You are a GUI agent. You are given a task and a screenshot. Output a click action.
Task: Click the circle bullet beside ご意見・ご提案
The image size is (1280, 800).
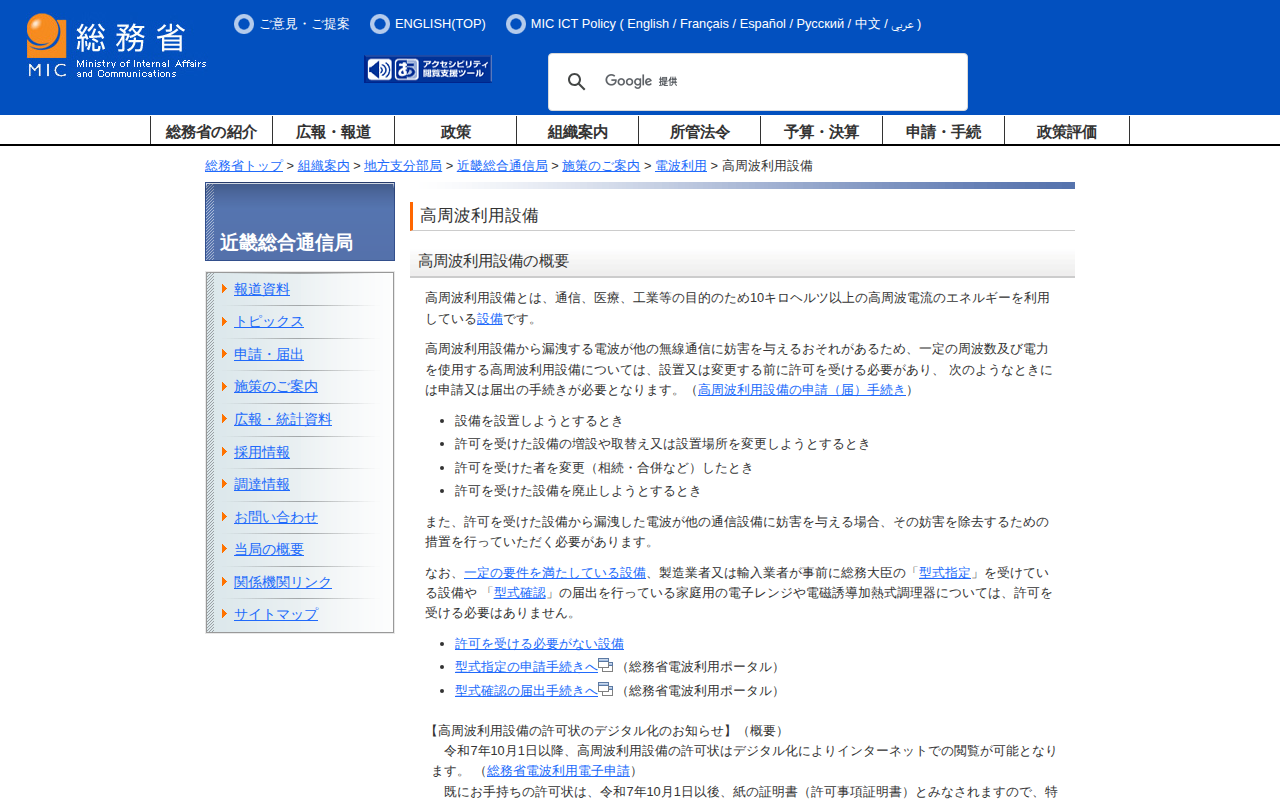coord(244,24)
